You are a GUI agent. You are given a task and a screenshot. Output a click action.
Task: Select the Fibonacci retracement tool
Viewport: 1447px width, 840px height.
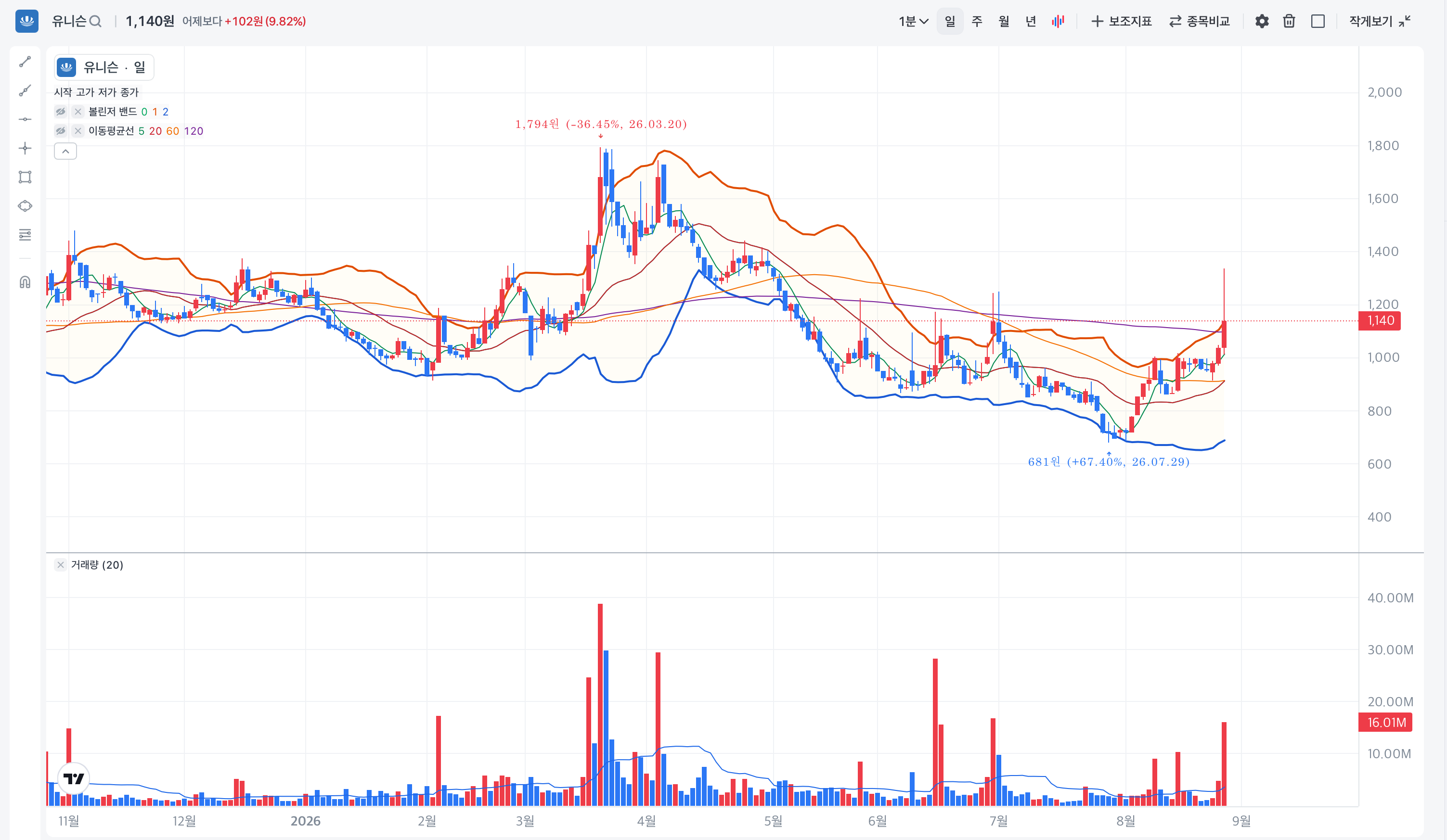coord(25,235)
